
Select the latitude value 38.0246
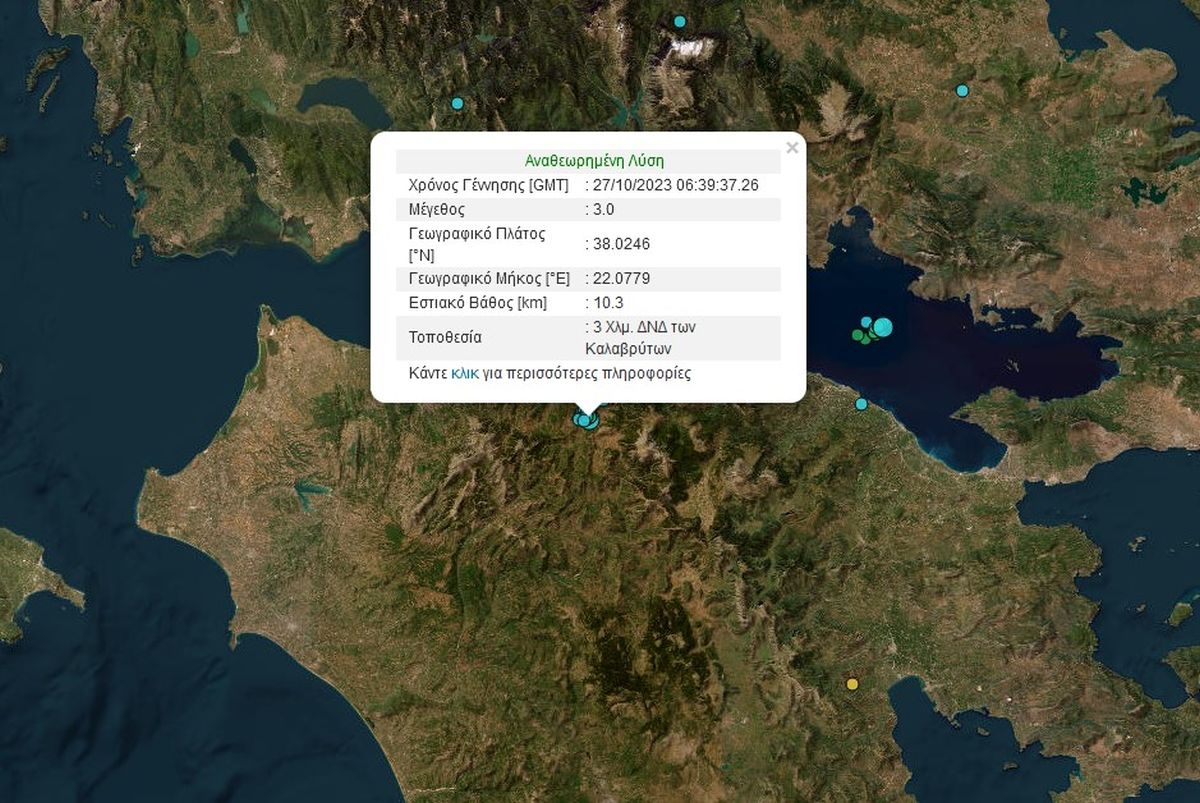(x=622, y=243)
